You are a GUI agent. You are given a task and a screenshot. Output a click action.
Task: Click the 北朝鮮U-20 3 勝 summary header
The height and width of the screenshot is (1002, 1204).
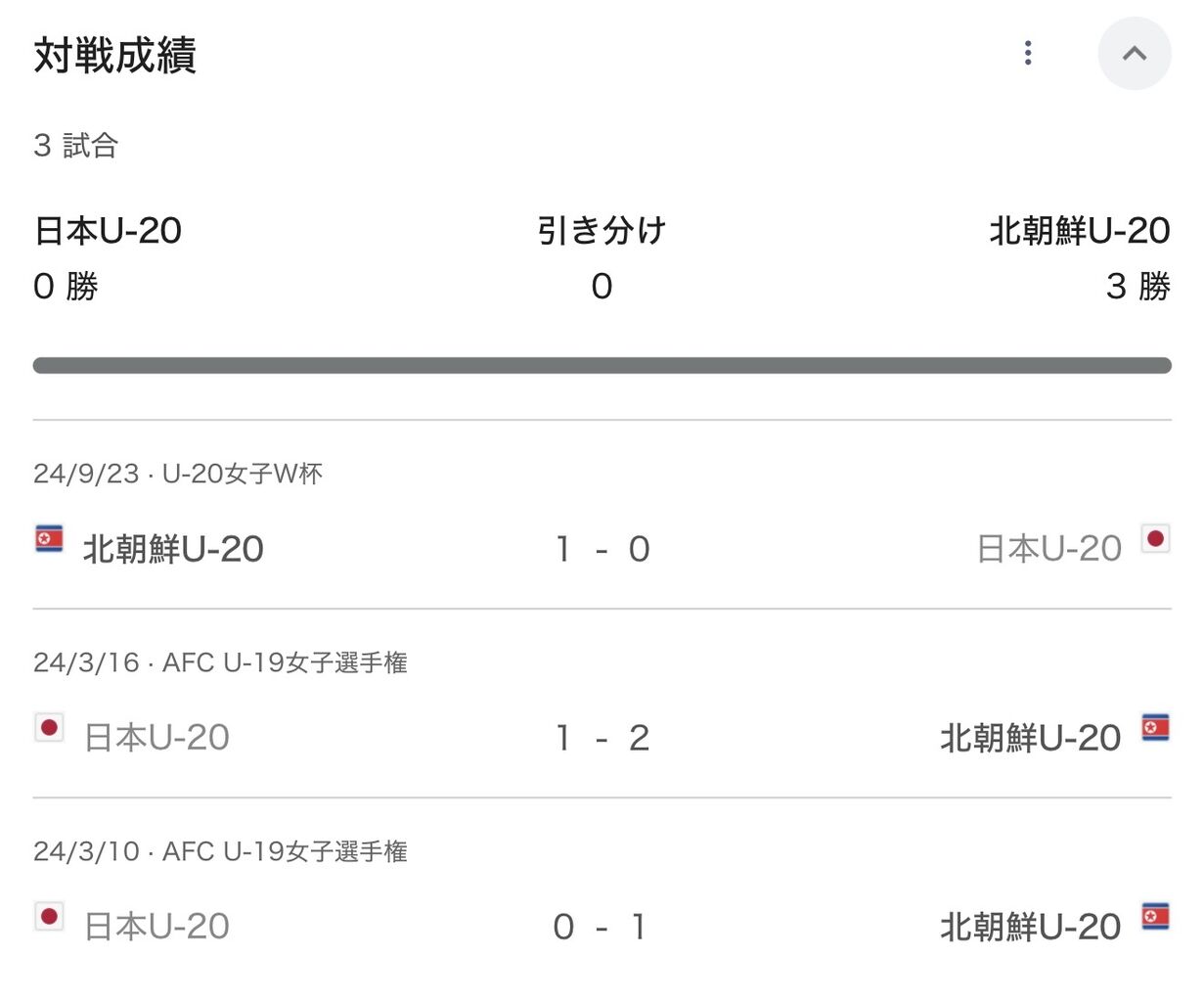(x=1079, y=257)
